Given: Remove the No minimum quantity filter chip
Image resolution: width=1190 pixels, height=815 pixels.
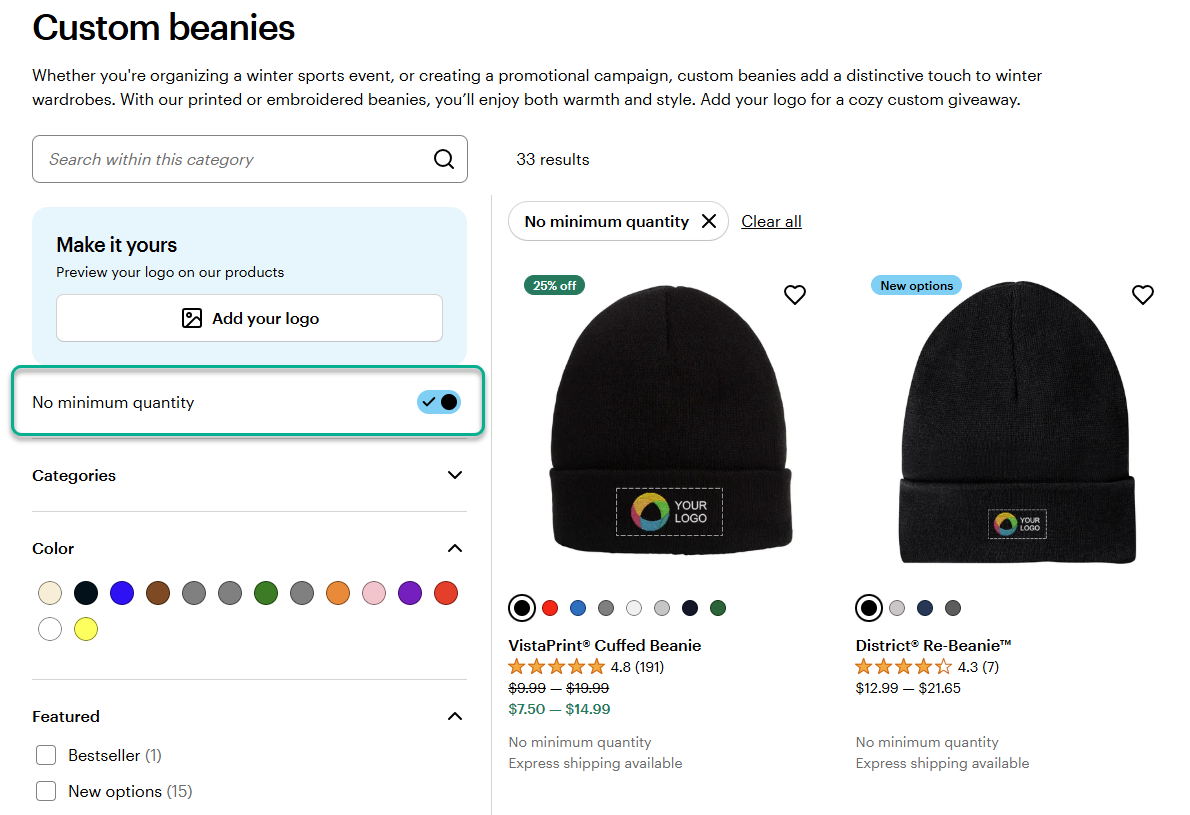Looking at the screenshot, I should point(709,221).
